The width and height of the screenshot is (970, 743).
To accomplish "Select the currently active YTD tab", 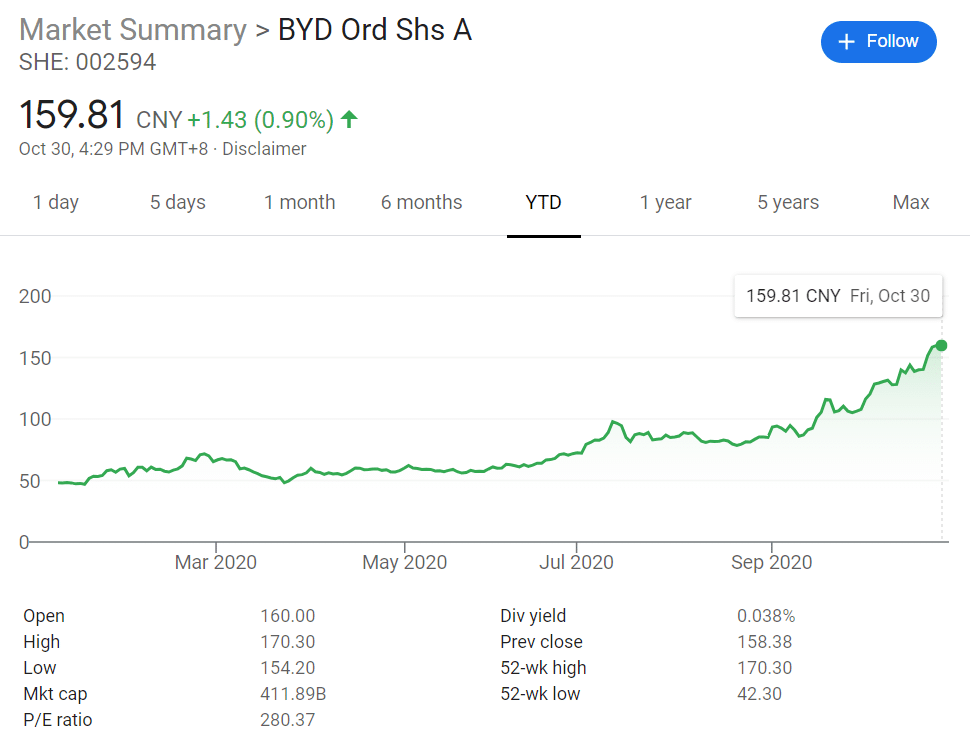I will (543, 202).
